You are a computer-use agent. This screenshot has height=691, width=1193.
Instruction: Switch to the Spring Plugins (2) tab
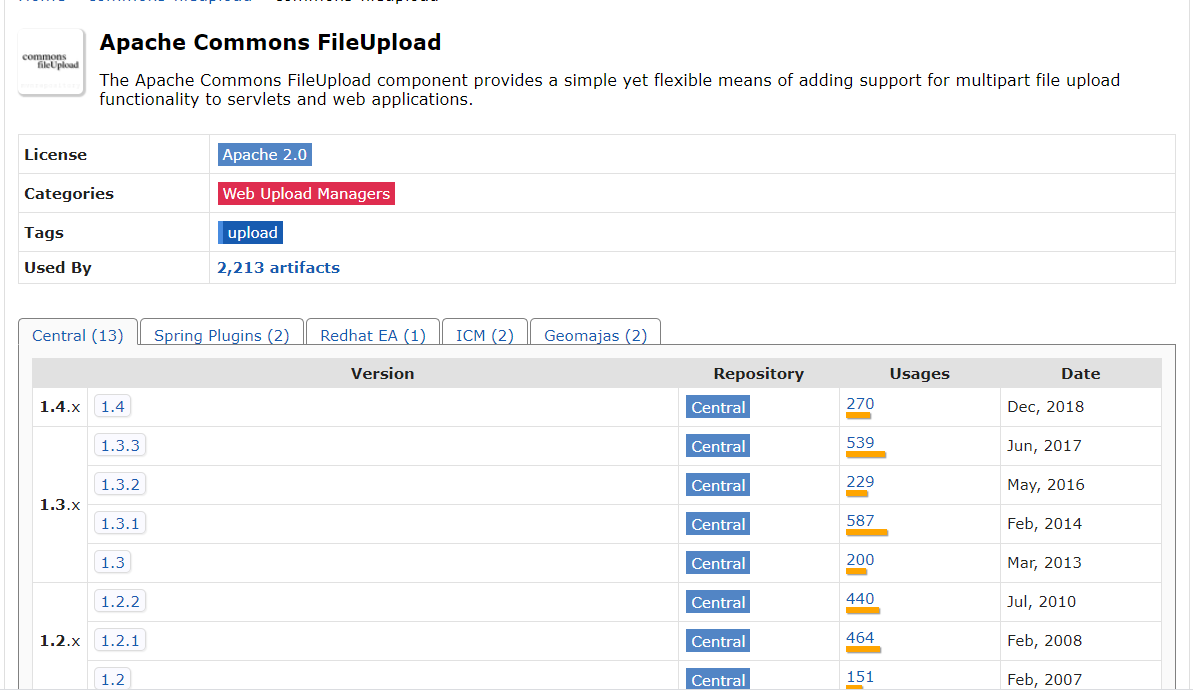coord(221,335)
